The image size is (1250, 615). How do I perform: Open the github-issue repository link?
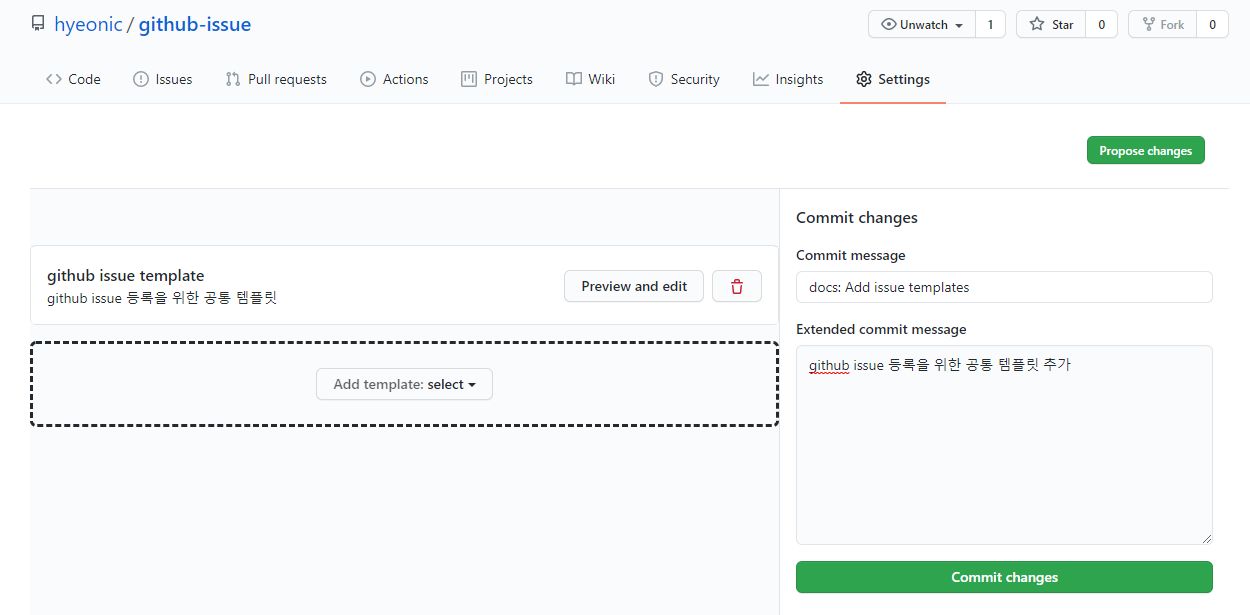[195, 24]
